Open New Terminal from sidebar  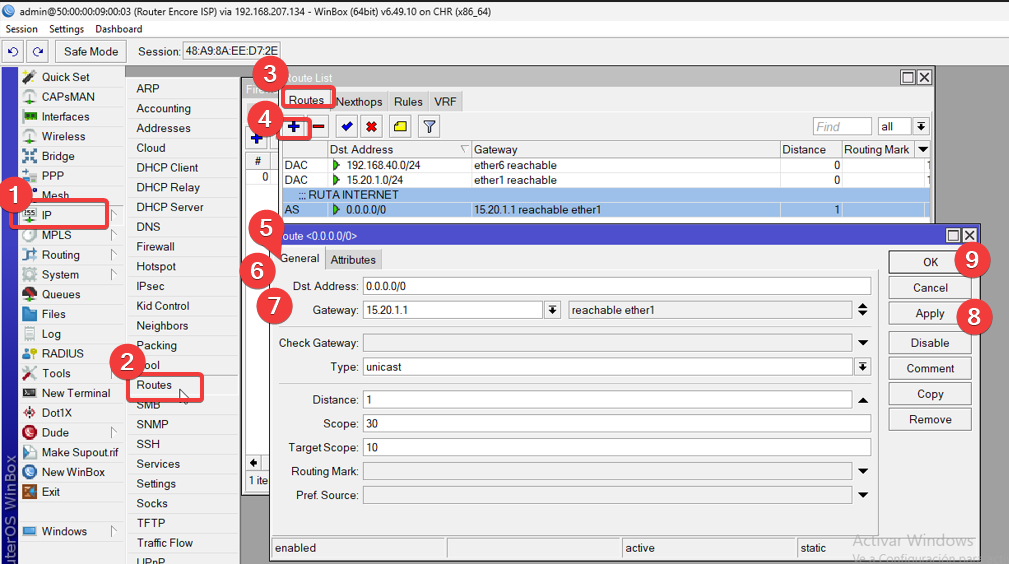(75, 393)
